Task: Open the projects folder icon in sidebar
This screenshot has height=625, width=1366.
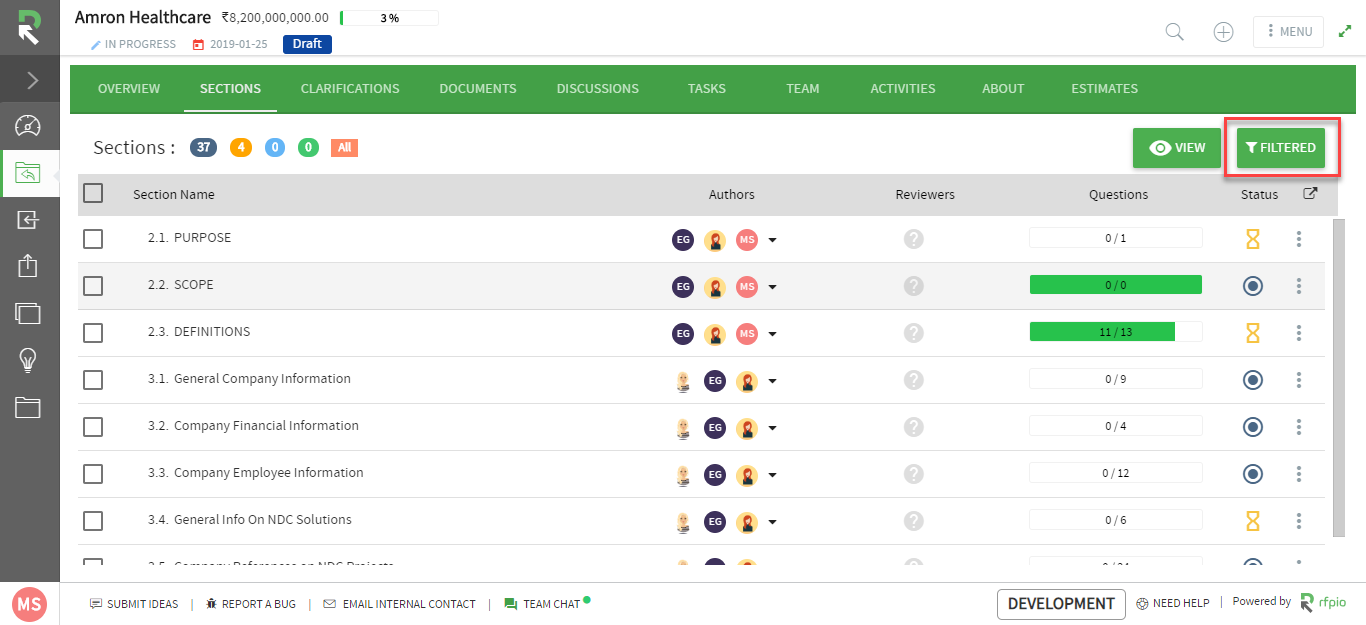Action: coord(28,174)
